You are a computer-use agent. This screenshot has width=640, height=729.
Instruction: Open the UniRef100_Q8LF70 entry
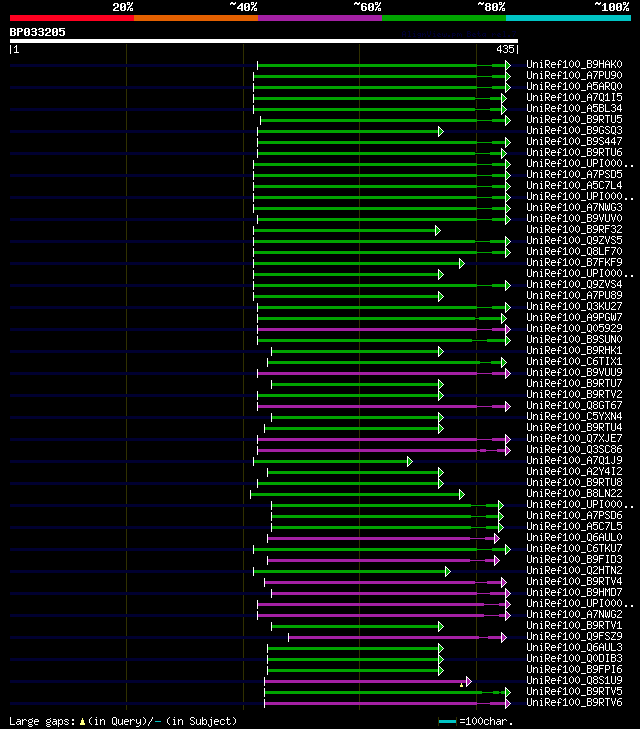(574, 252)
